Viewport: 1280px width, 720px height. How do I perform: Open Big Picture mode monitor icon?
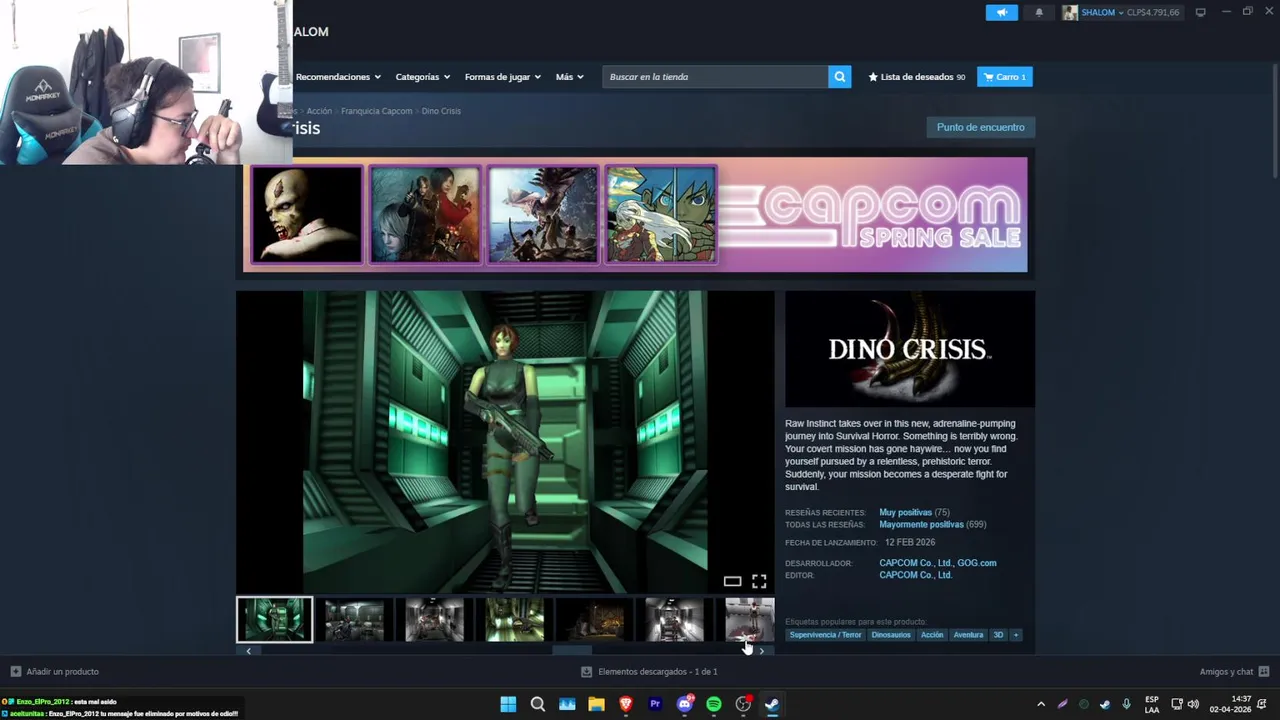[1201, 12]
